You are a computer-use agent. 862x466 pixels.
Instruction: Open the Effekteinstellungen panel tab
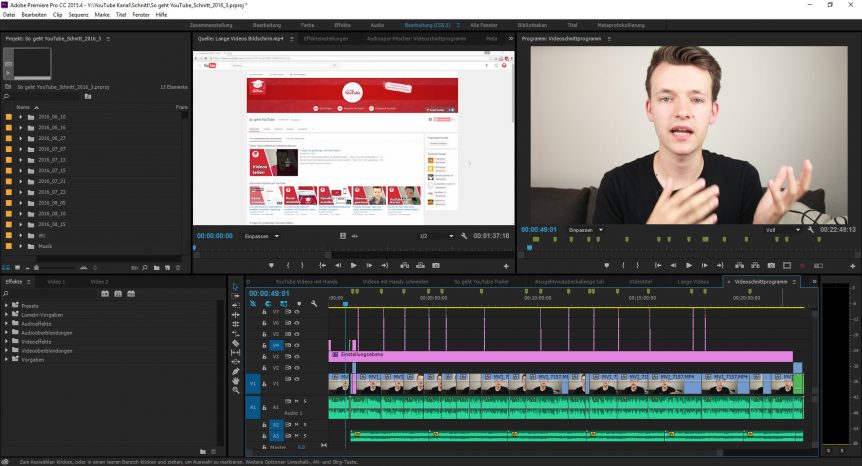click(x=326, y=38)
